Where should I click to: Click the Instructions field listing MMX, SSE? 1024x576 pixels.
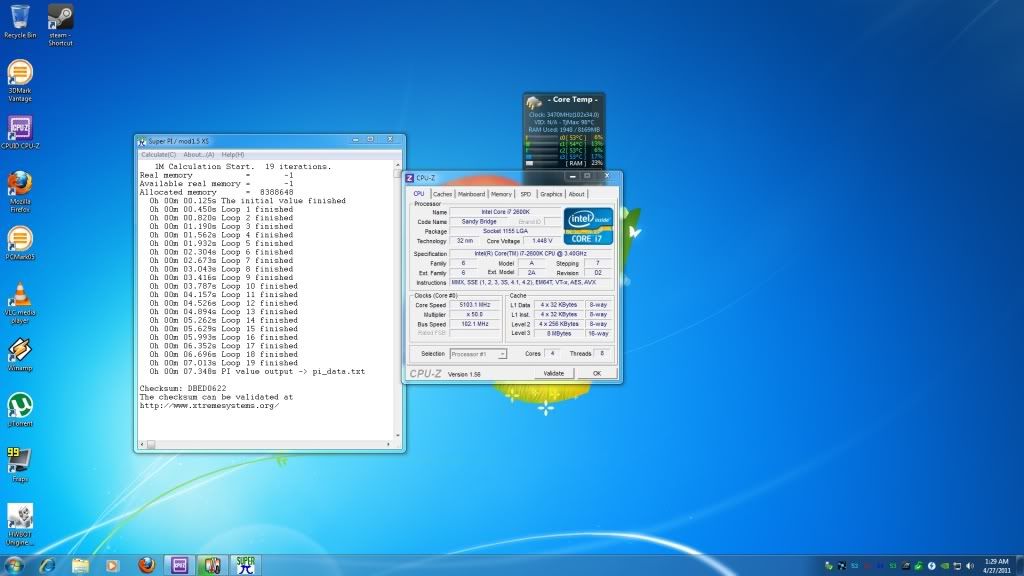531,283
